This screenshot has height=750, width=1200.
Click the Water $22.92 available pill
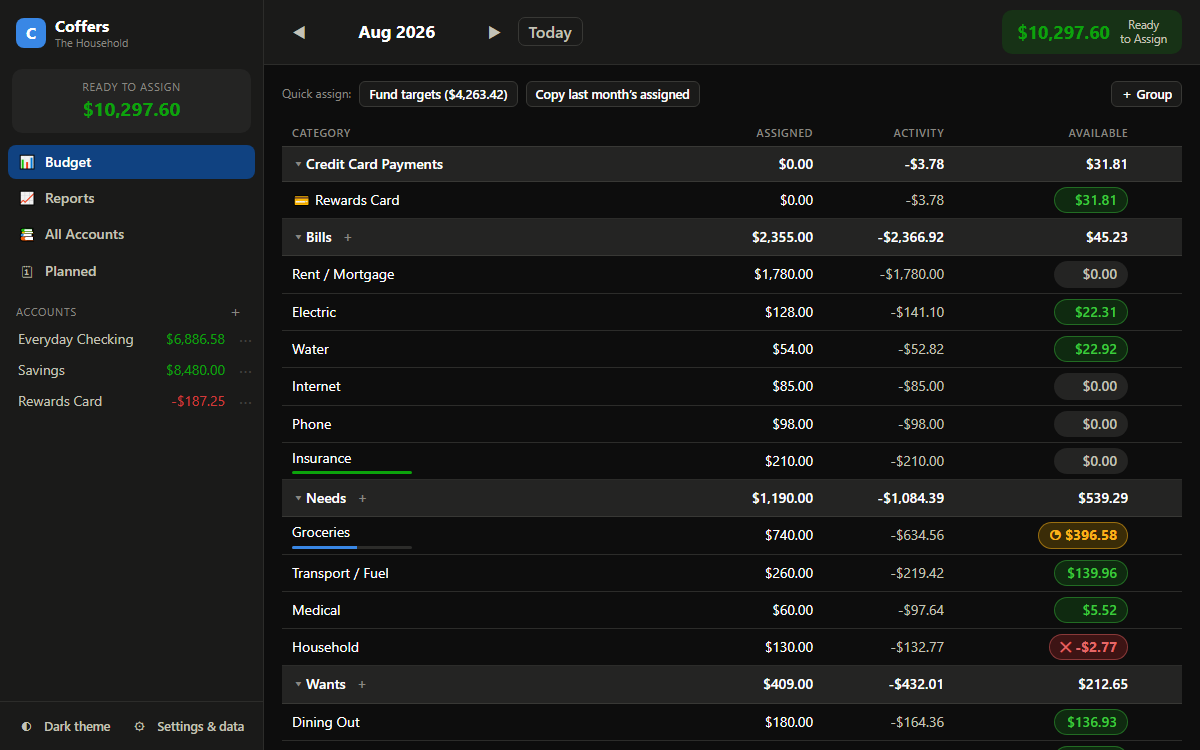pos(1091,349)
